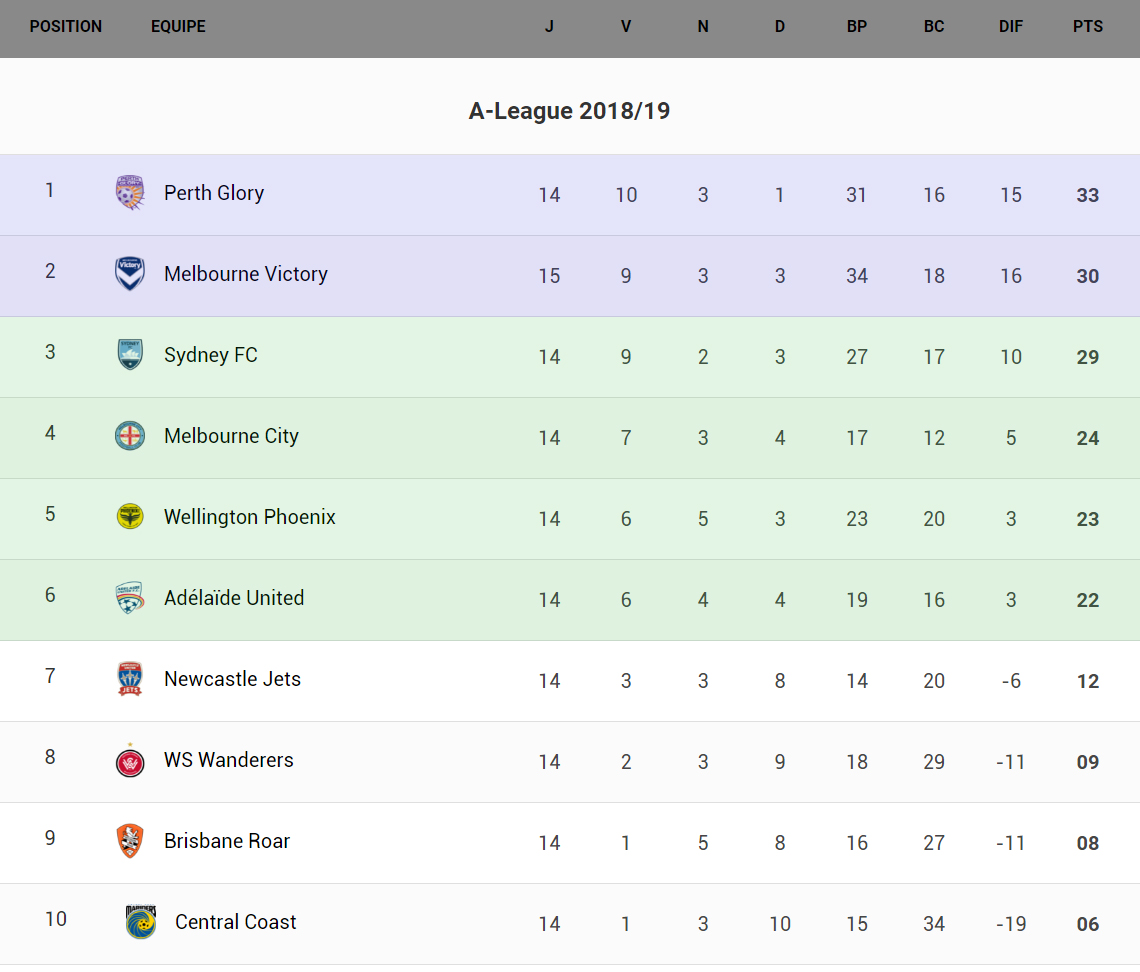Click the Wellington Phoenix yellow logo
The image size is (1140, 972).
pos(130,516)
